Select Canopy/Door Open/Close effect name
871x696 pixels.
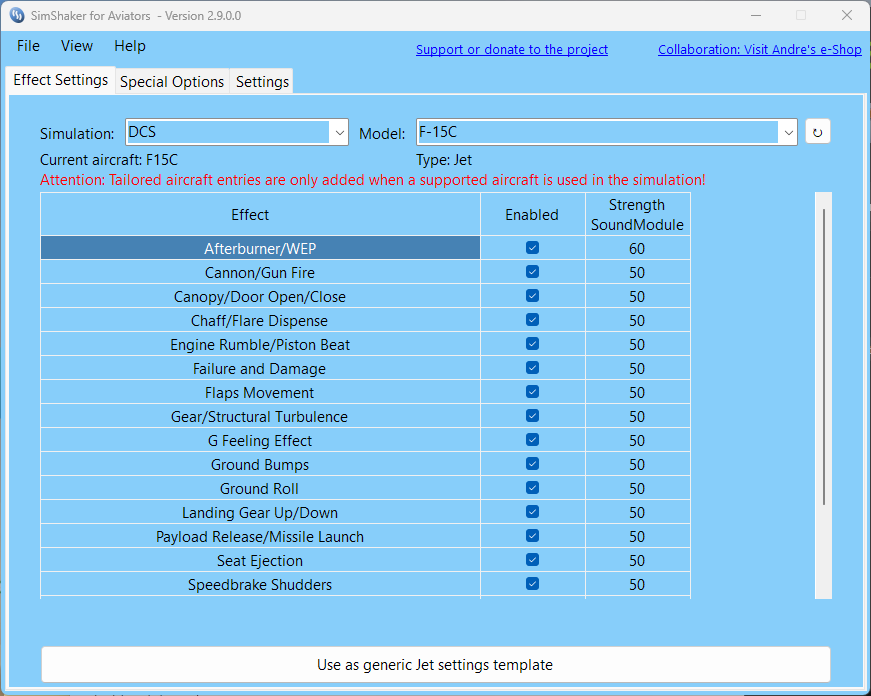point(260,296)
